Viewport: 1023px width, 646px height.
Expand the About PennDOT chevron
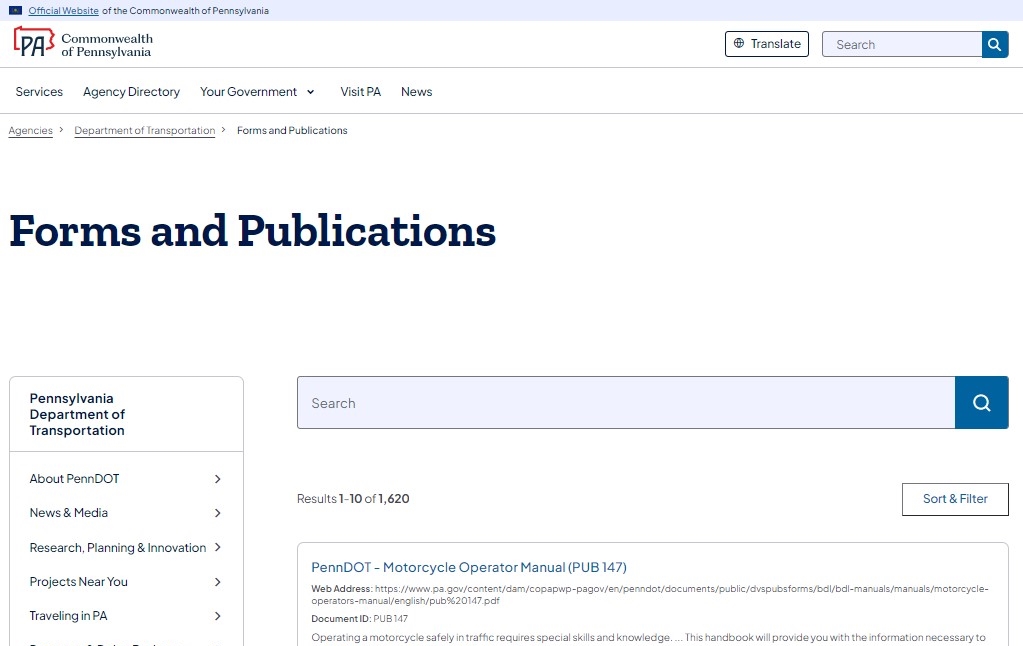(217, 479)
